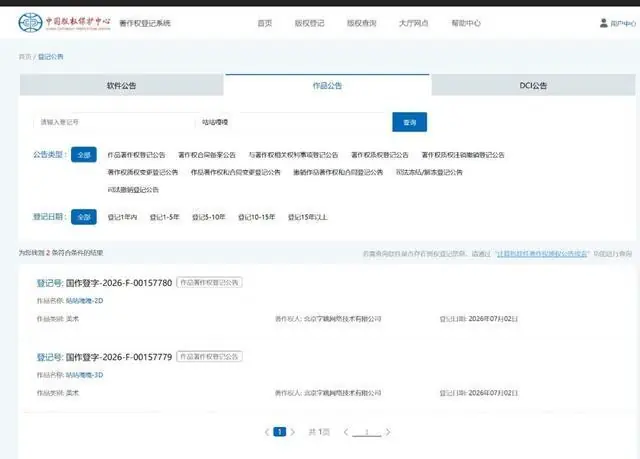Open 帮助中心 in the top navigation
The height and width of the screenshot is (459, 640).
(466, 23)
